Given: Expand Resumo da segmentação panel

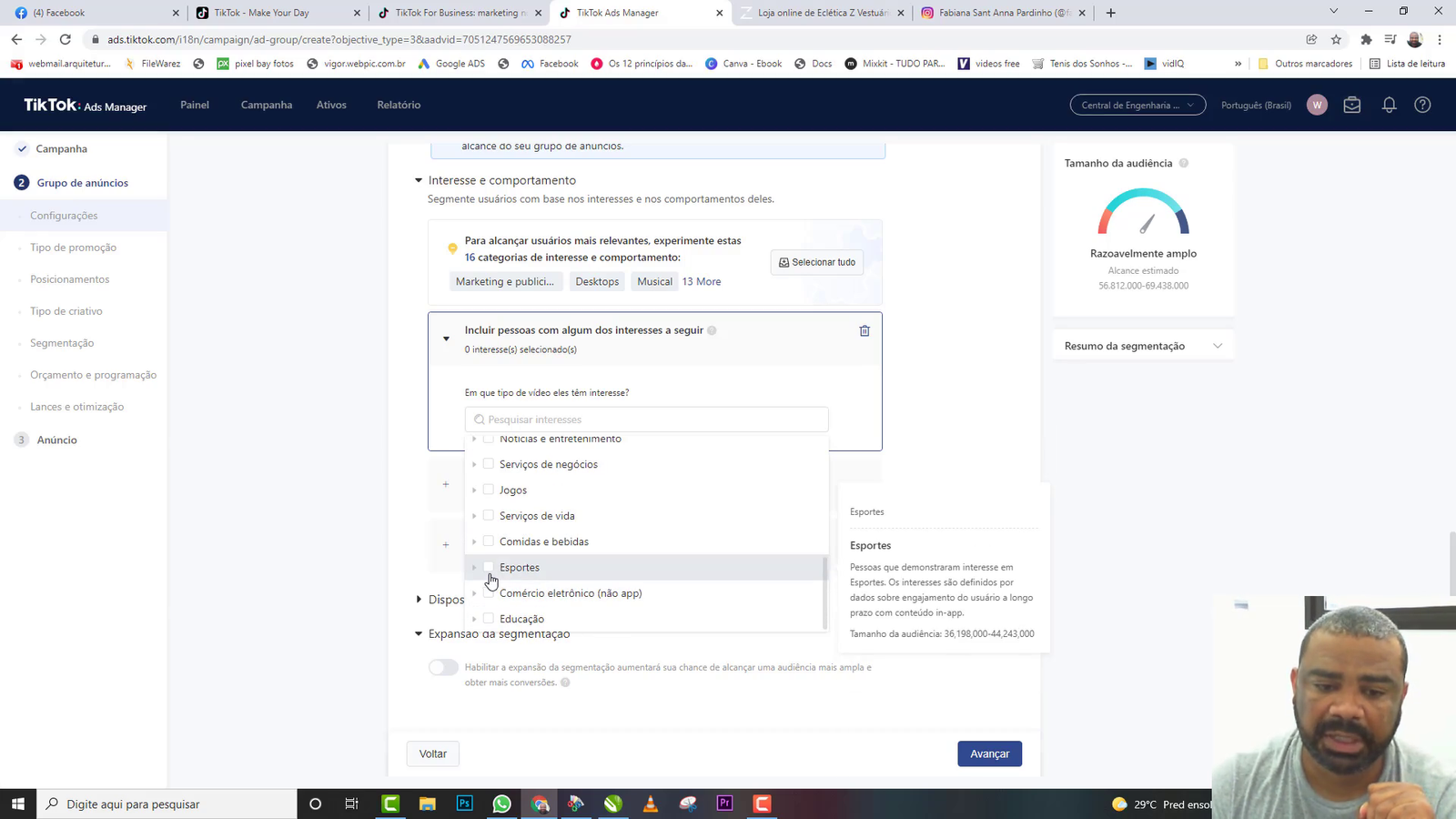Looking at the screenshot, I should coord(1218,346).
